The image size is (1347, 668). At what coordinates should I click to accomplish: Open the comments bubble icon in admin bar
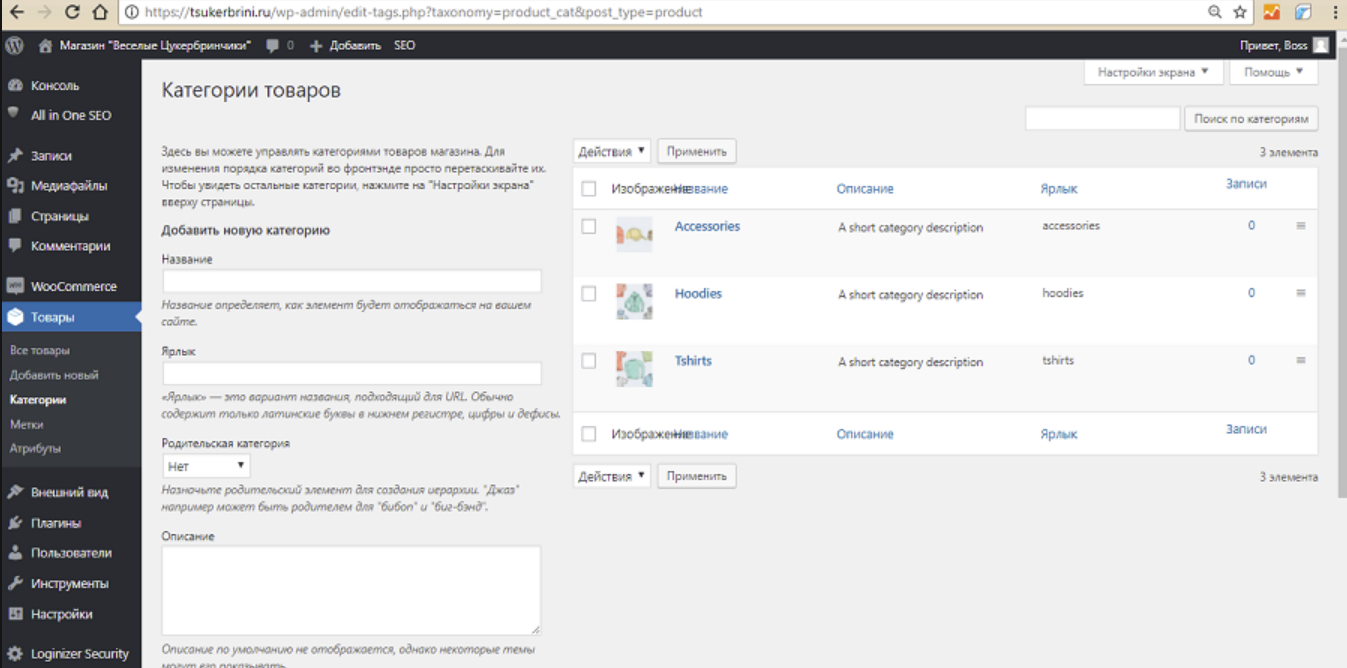click(x=273, y=46)
